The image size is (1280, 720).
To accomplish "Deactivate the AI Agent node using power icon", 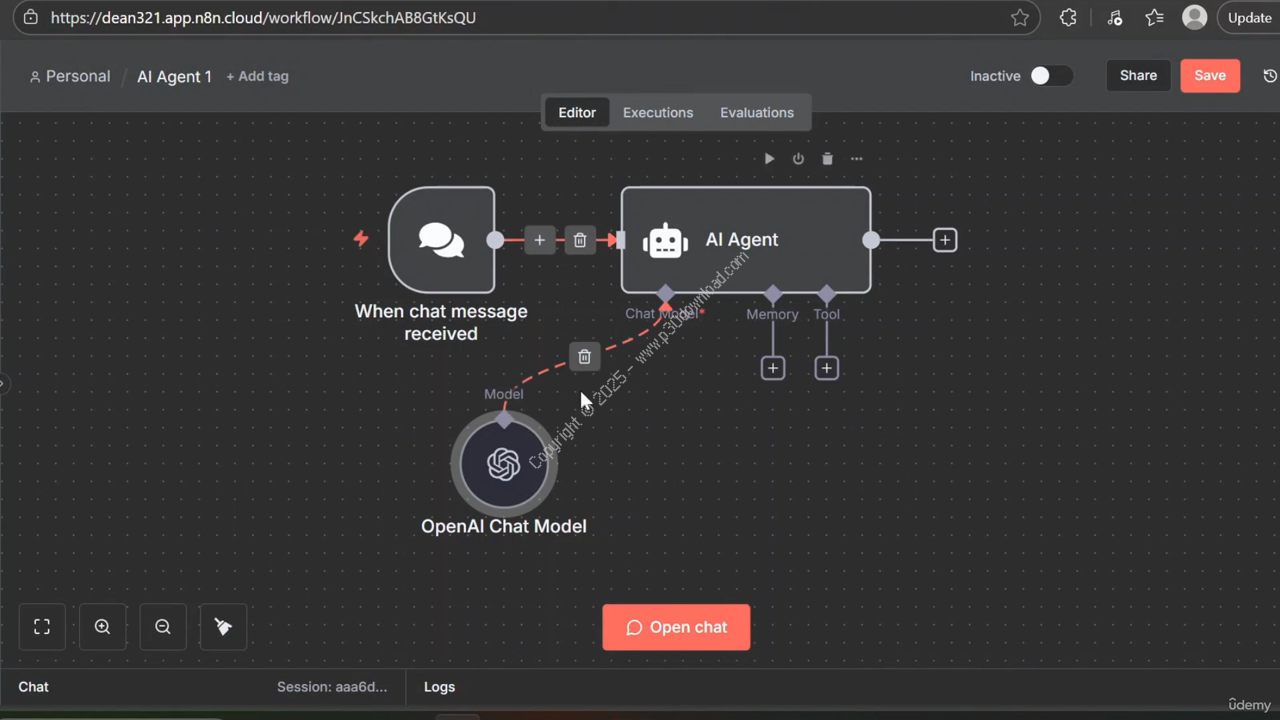I will pyautogui.click(x=798, y=159).
